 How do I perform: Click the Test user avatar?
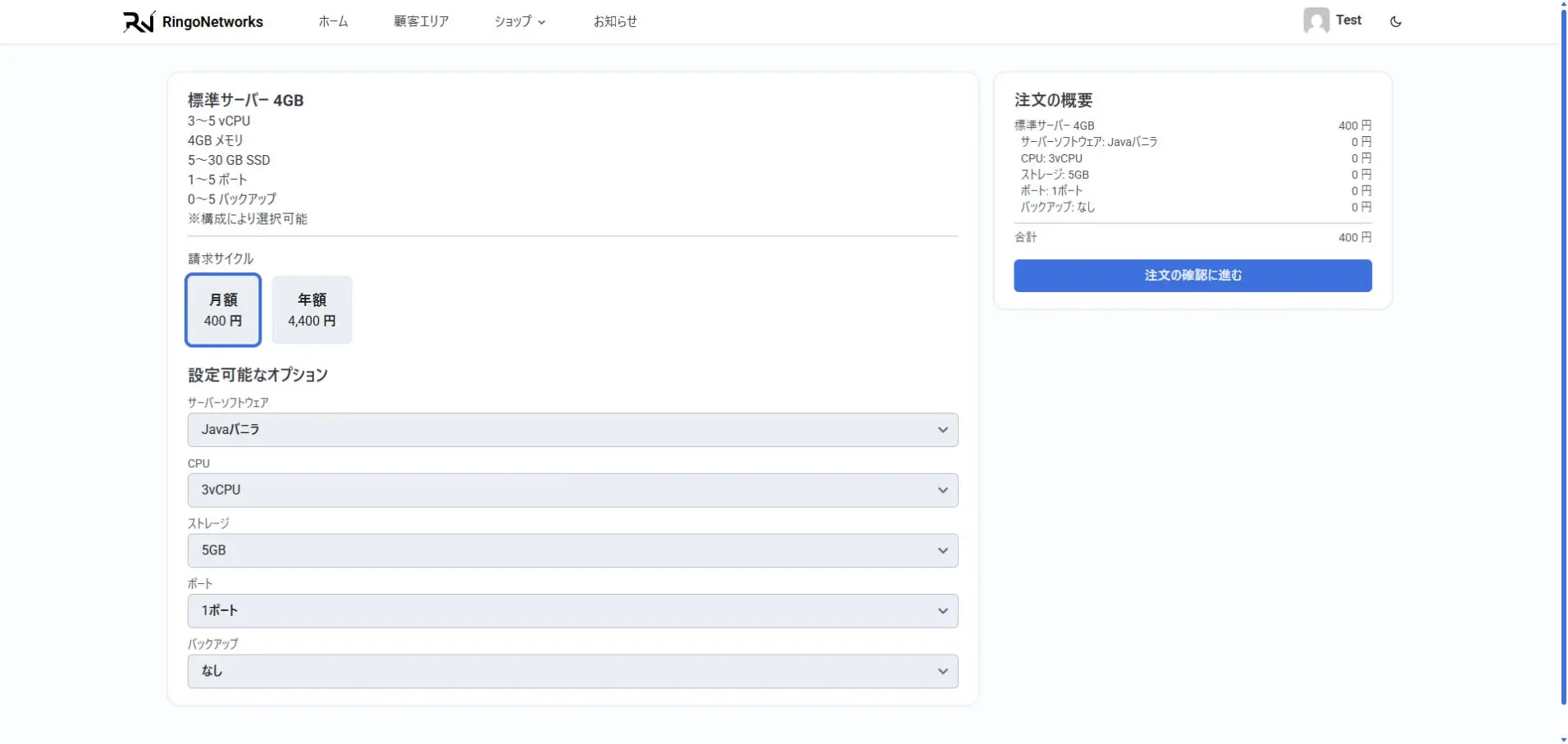coord(1316,21)
